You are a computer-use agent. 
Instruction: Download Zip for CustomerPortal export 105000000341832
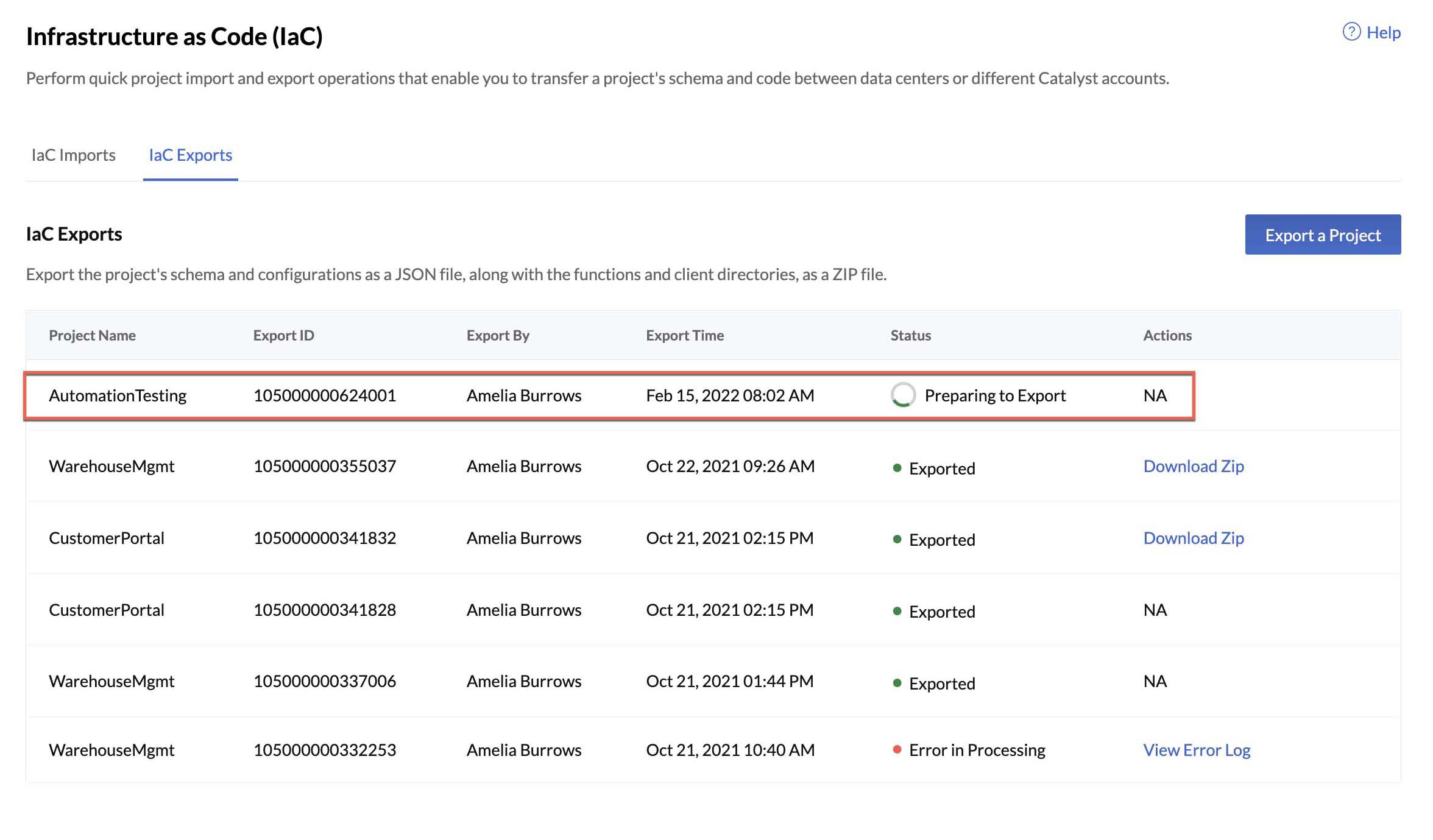click(1194, 538)
